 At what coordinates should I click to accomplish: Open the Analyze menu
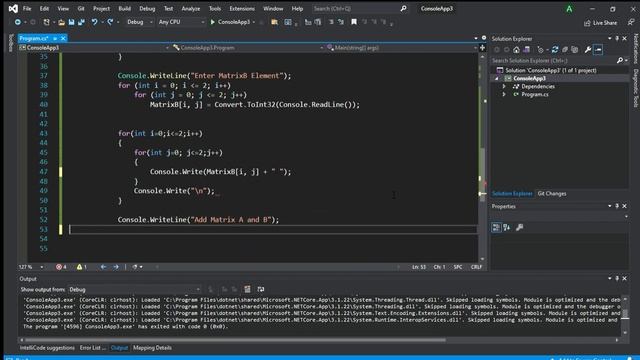191,8
